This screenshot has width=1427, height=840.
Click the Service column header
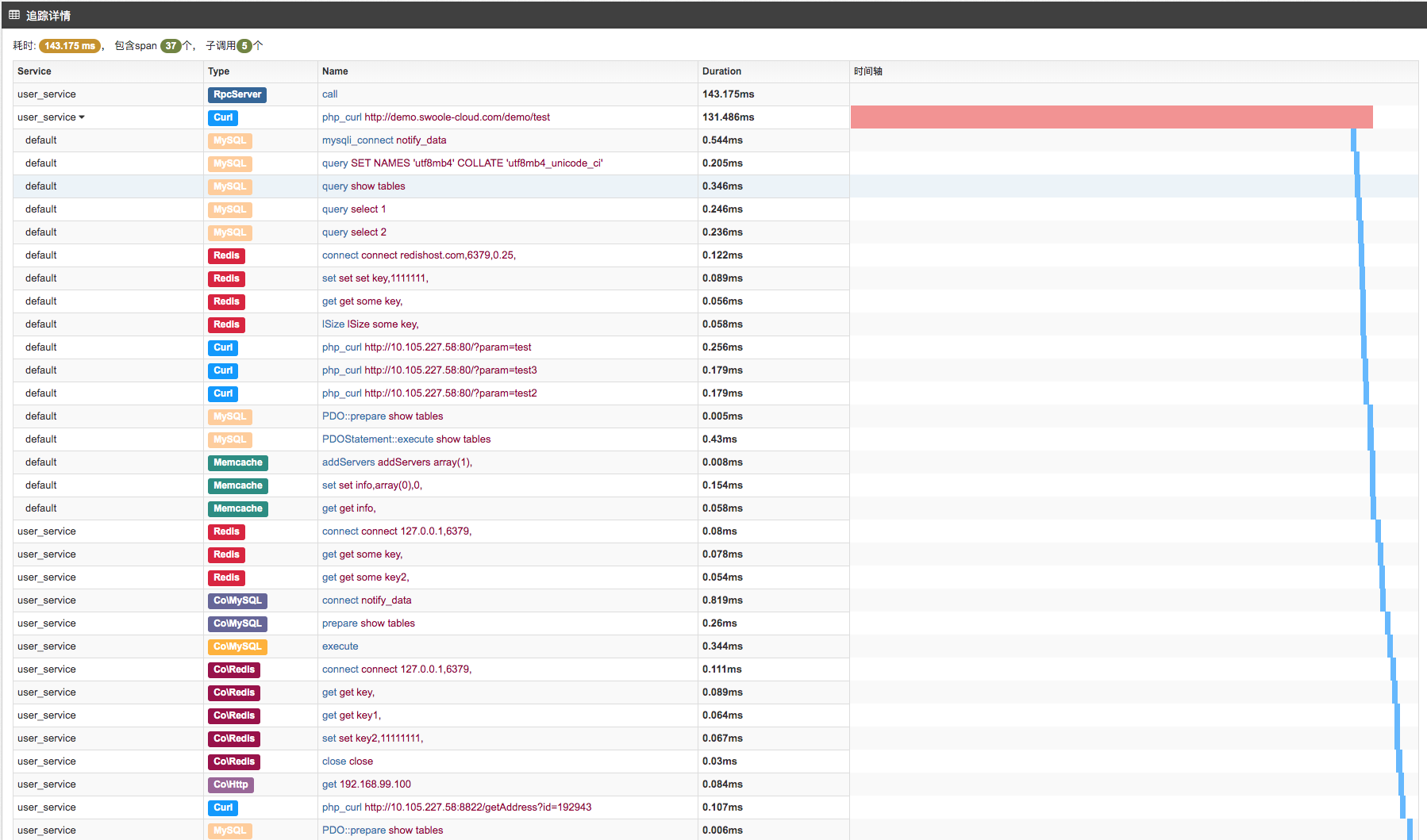(x=34, y=71)
